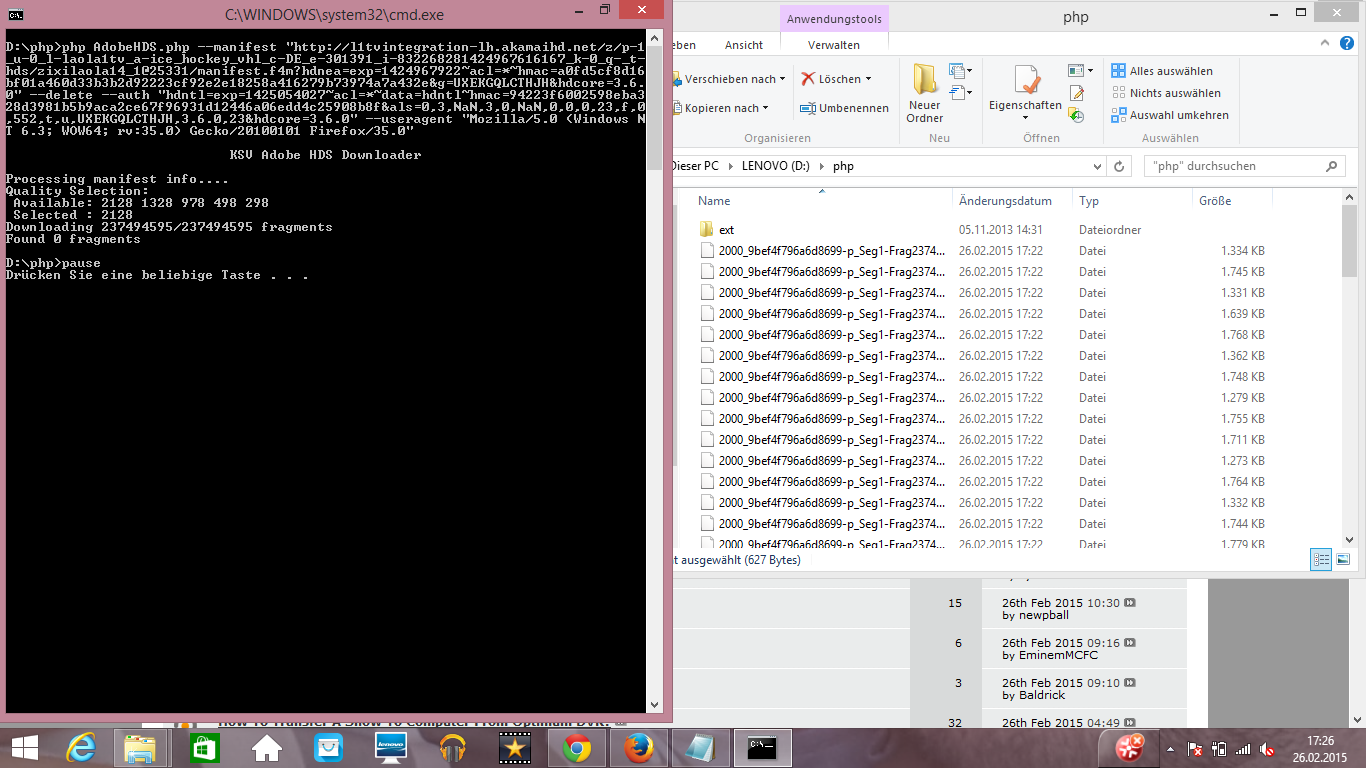The width and height of the screenshot is (1366, 768).
Task: Navigate to LENOVO (D:) in breadcrumb
Action: point(776,166)
